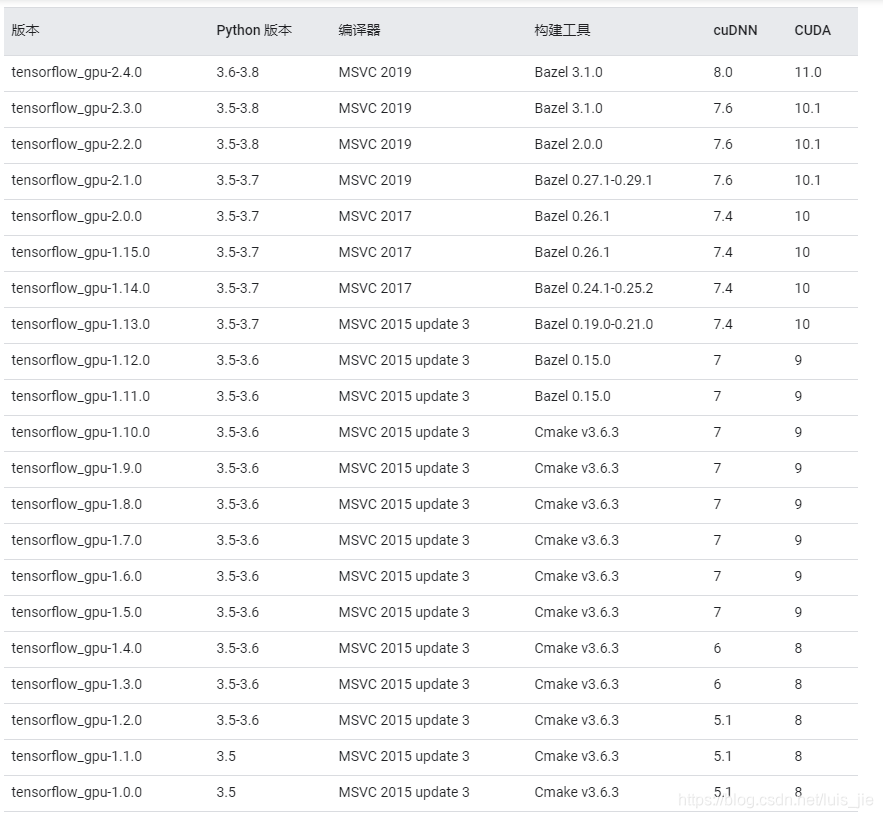
Task: Click cuDNN 6 in the tensorflow_gpu-1.4.0 row
Action: pos(717,649)
